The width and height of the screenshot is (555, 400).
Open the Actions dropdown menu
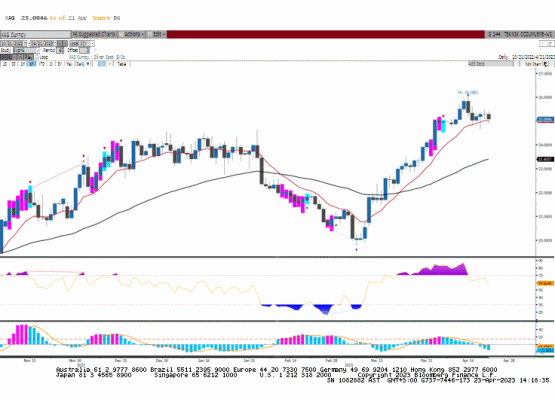coord(131,34)
